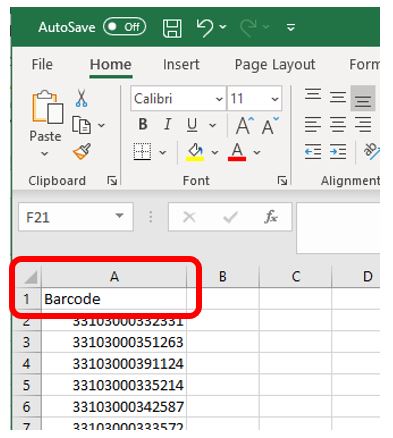Click Decrease Indent icon
Screen dimensions: 393x438
tap(313, 152)
